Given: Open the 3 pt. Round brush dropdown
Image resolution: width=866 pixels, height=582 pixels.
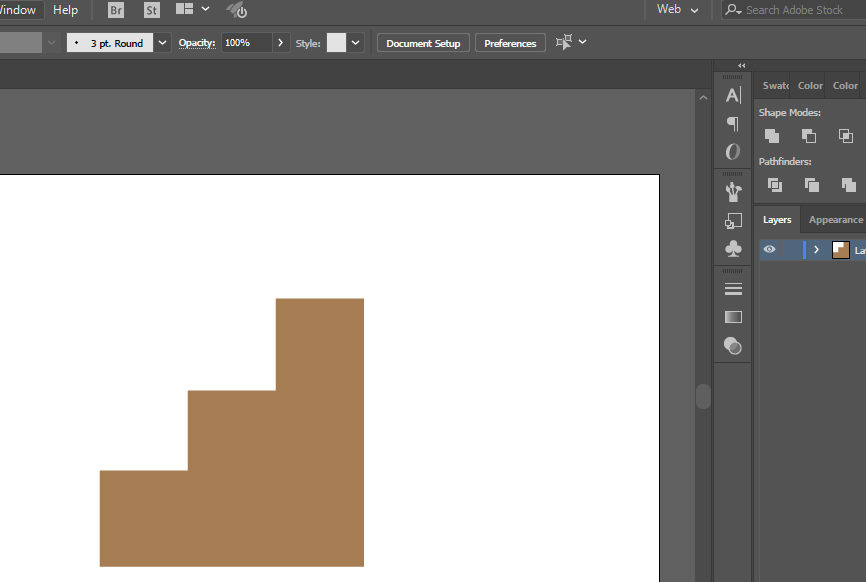Looking at the screenshot, I should pos(162,43).
